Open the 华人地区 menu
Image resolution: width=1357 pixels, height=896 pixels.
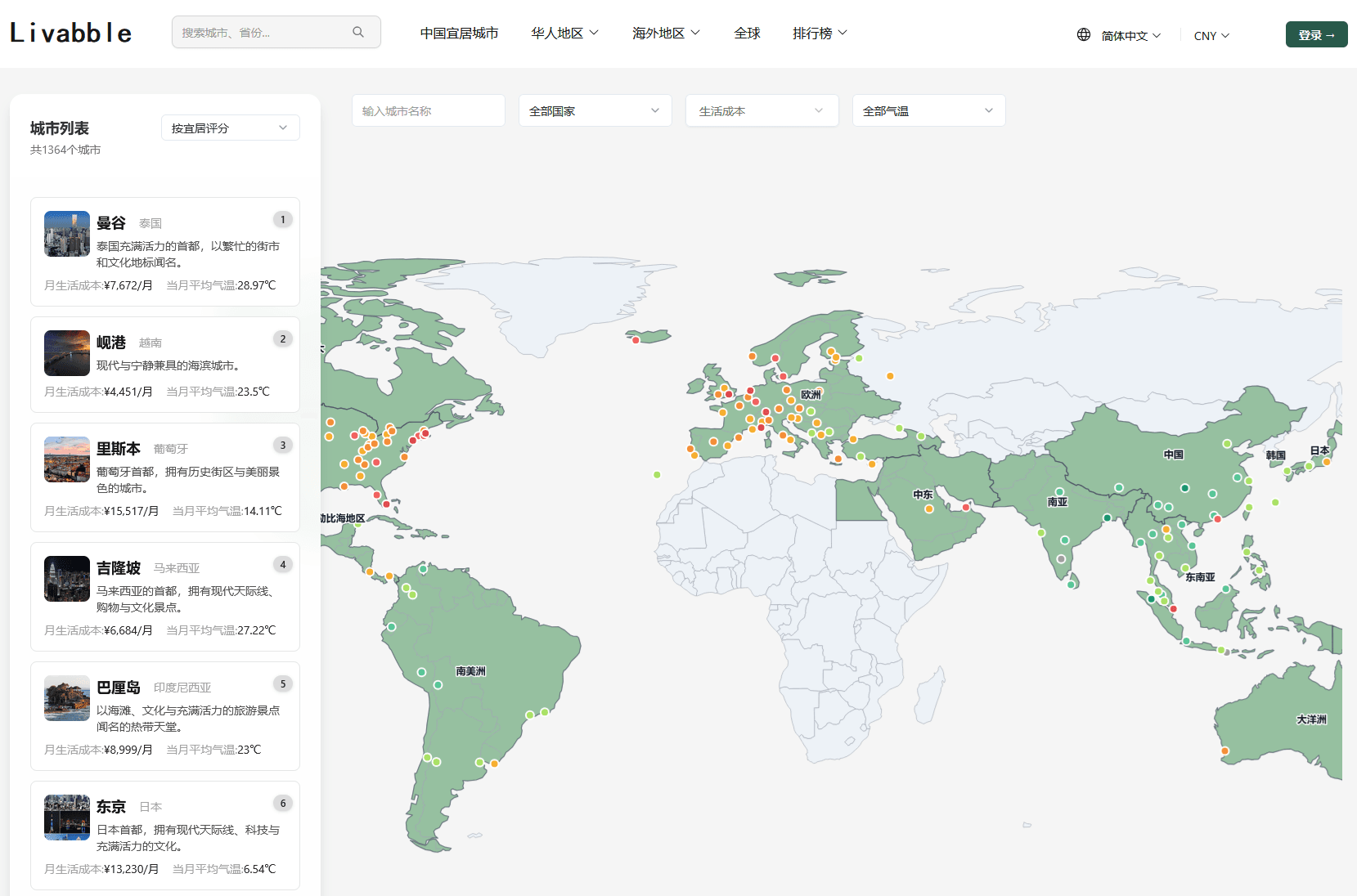coord(564,33)
